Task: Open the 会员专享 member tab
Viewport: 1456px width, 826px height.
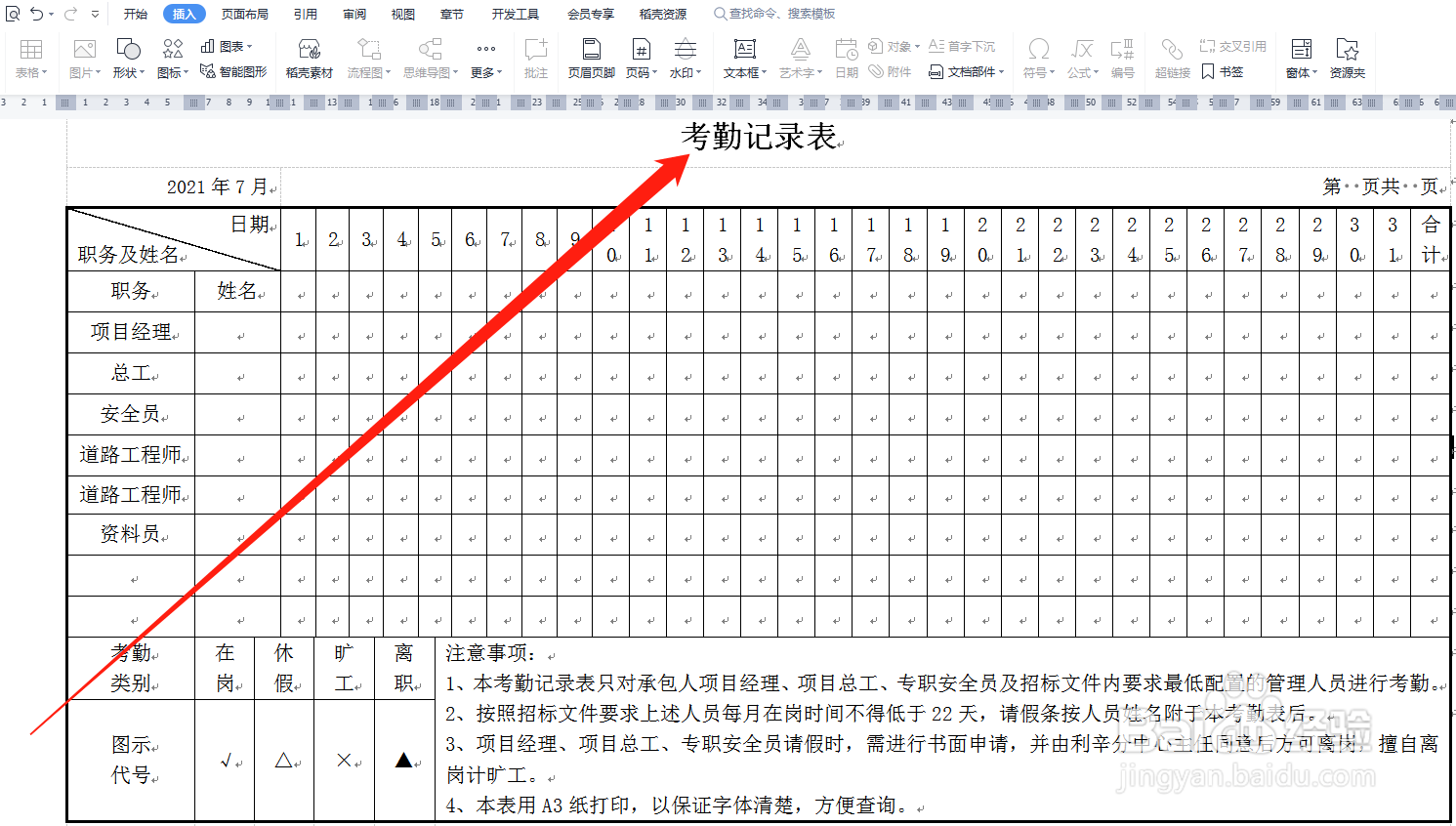Action: (591, 14)
